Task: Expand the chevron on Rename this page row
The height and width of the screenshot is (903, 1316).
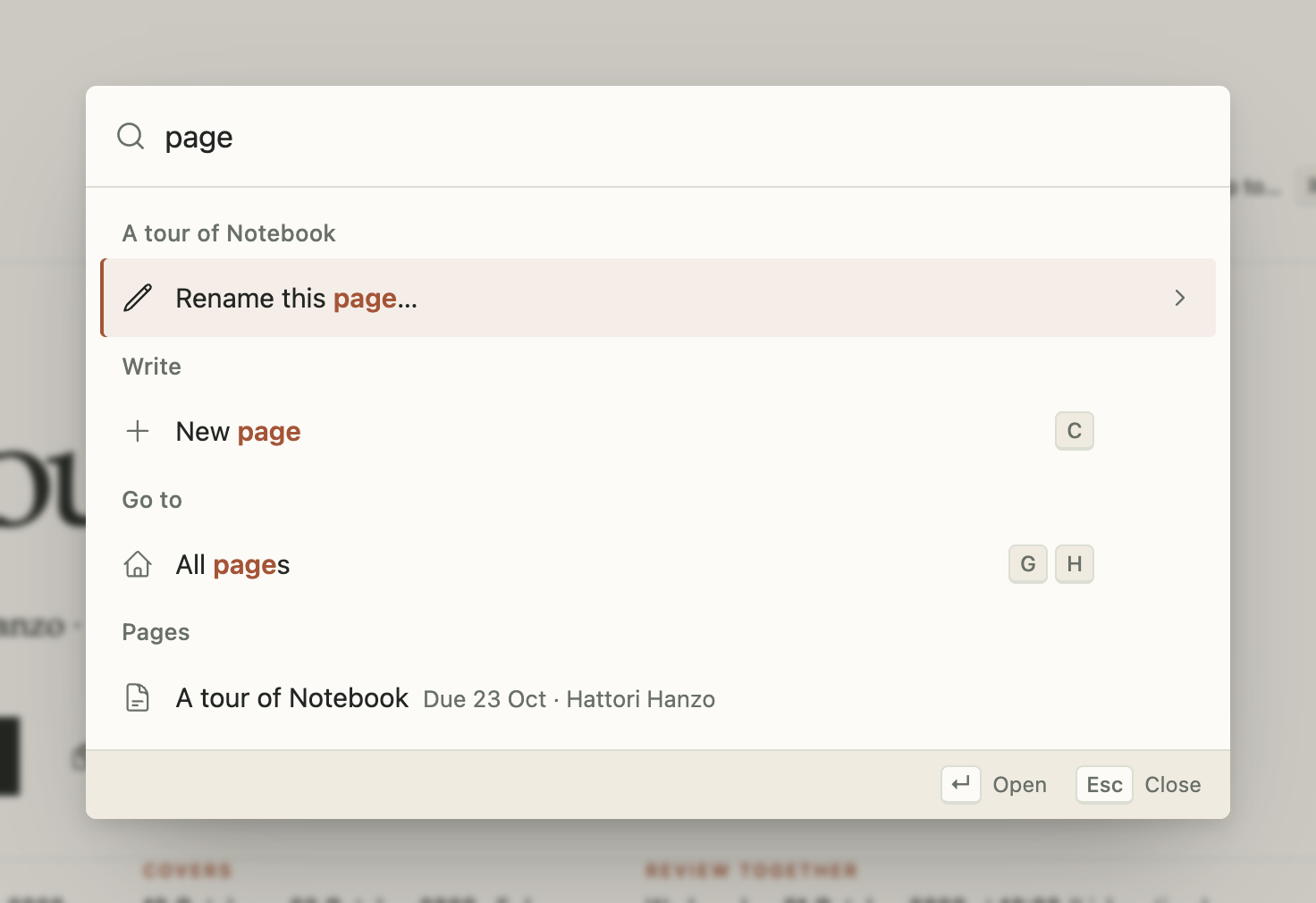Action: click(1180, 298)
